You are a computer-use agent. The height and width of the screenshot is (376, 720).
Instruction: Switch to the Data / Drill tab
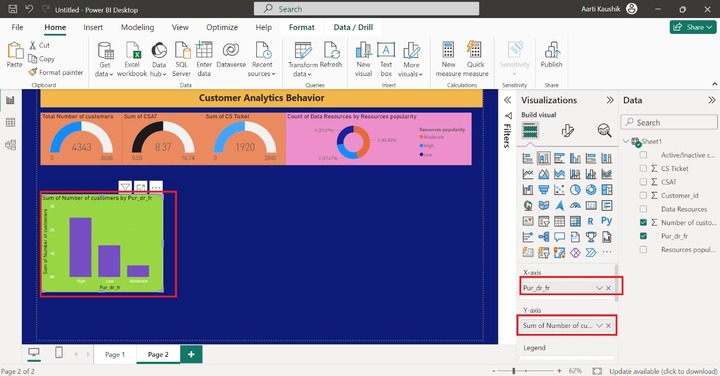click(353, 27)
